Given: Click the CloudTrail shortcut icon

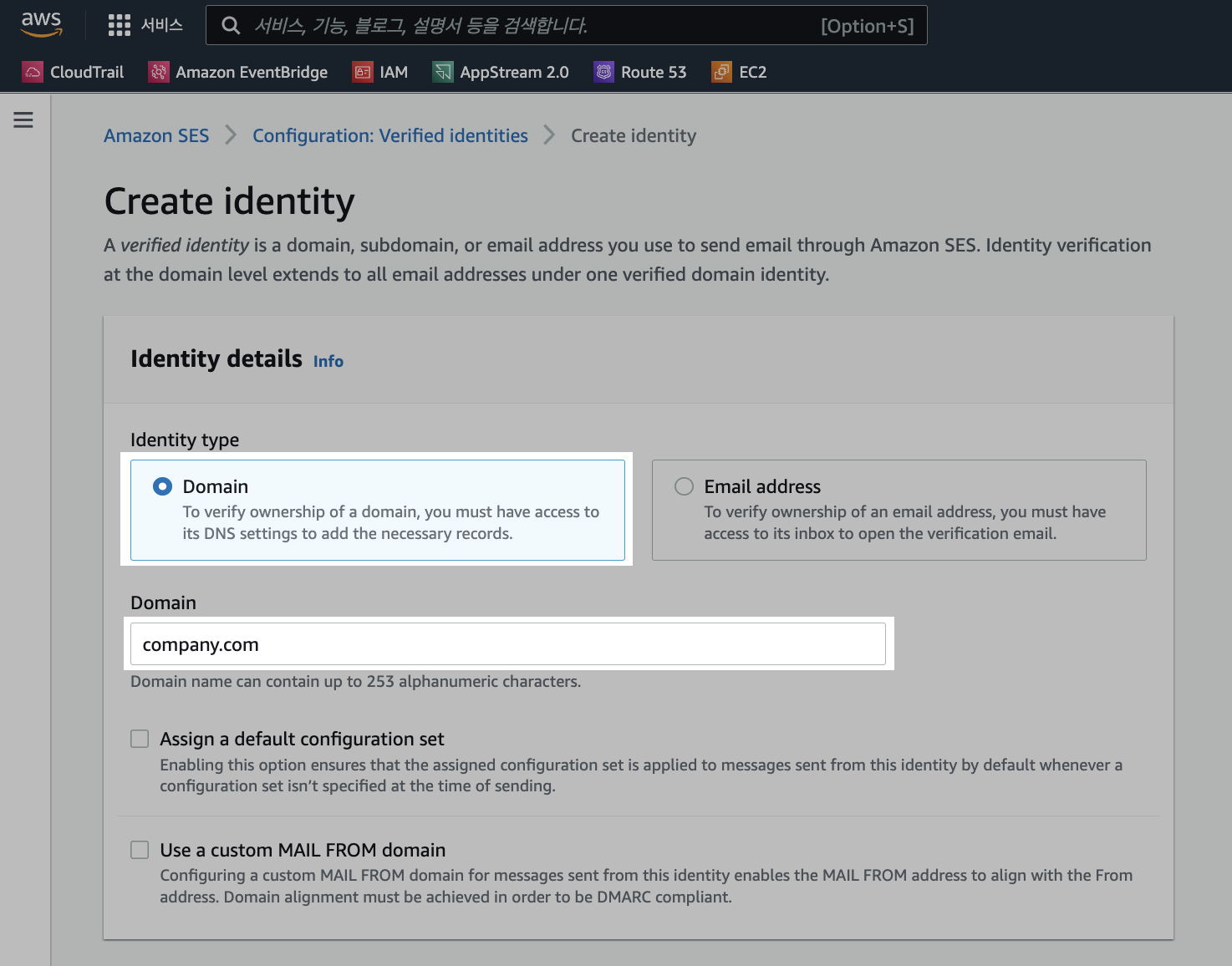Looking at the screenshot, I should pyautogui.click(x=33, y=72).
